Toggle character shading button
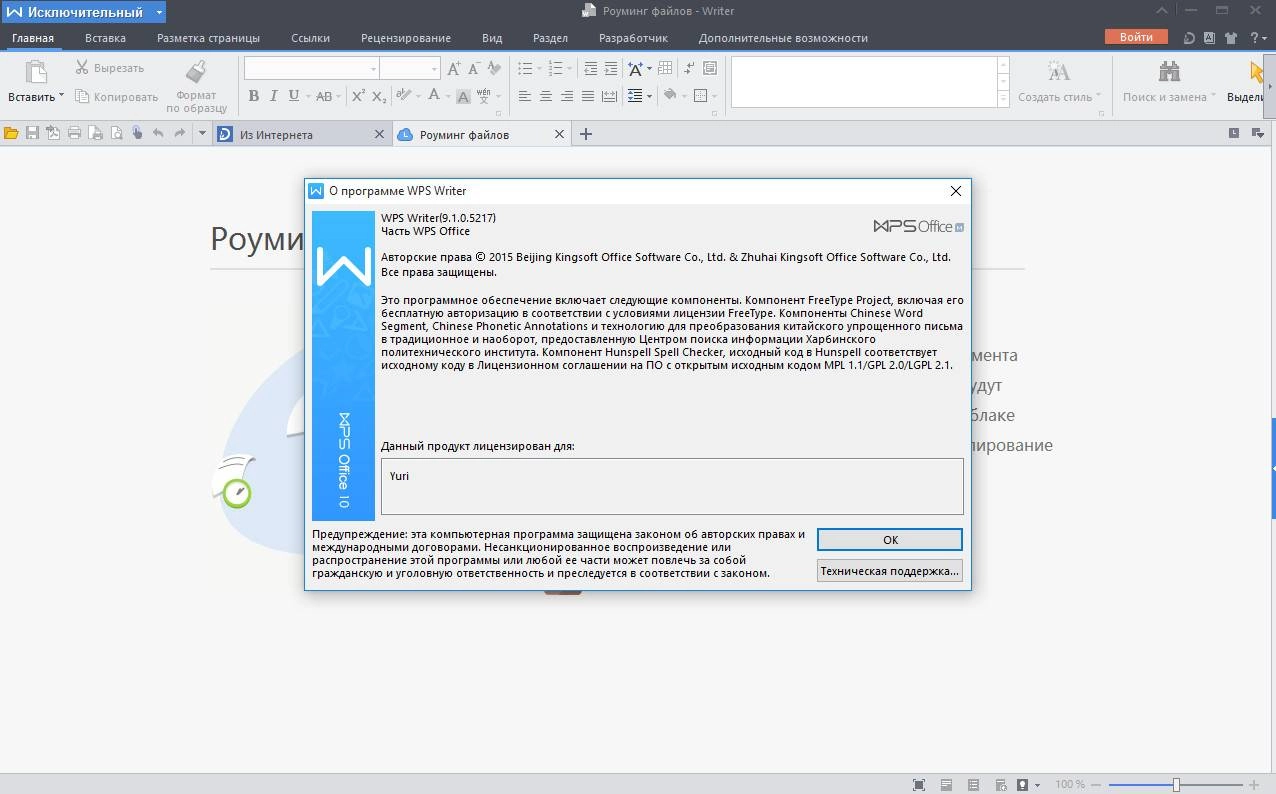Viewport: 1276px width, 794px height. [463, 97]
